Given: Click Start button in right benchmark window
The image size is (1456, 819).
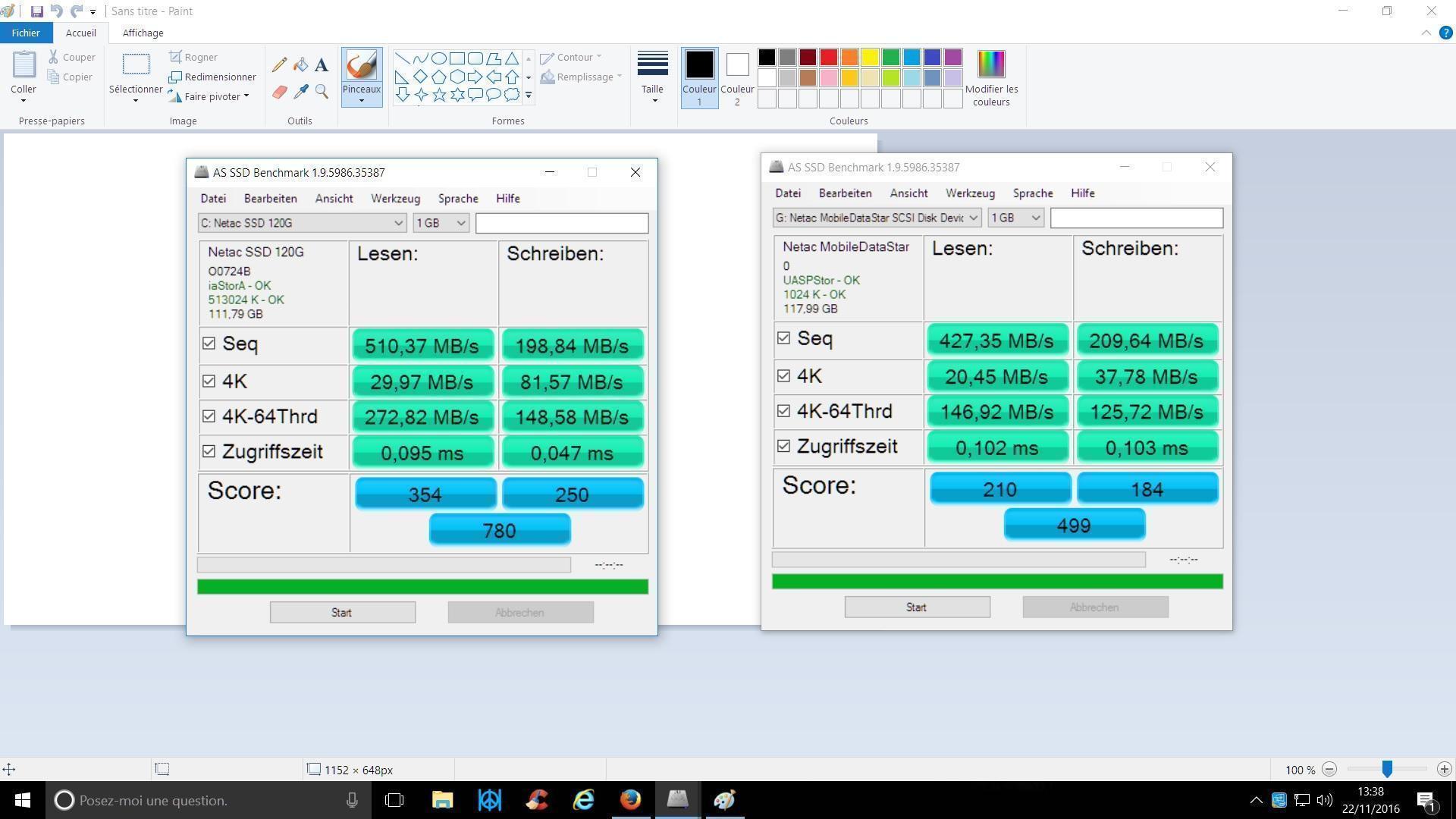Looking at the screenshot, I should (917, 607).
